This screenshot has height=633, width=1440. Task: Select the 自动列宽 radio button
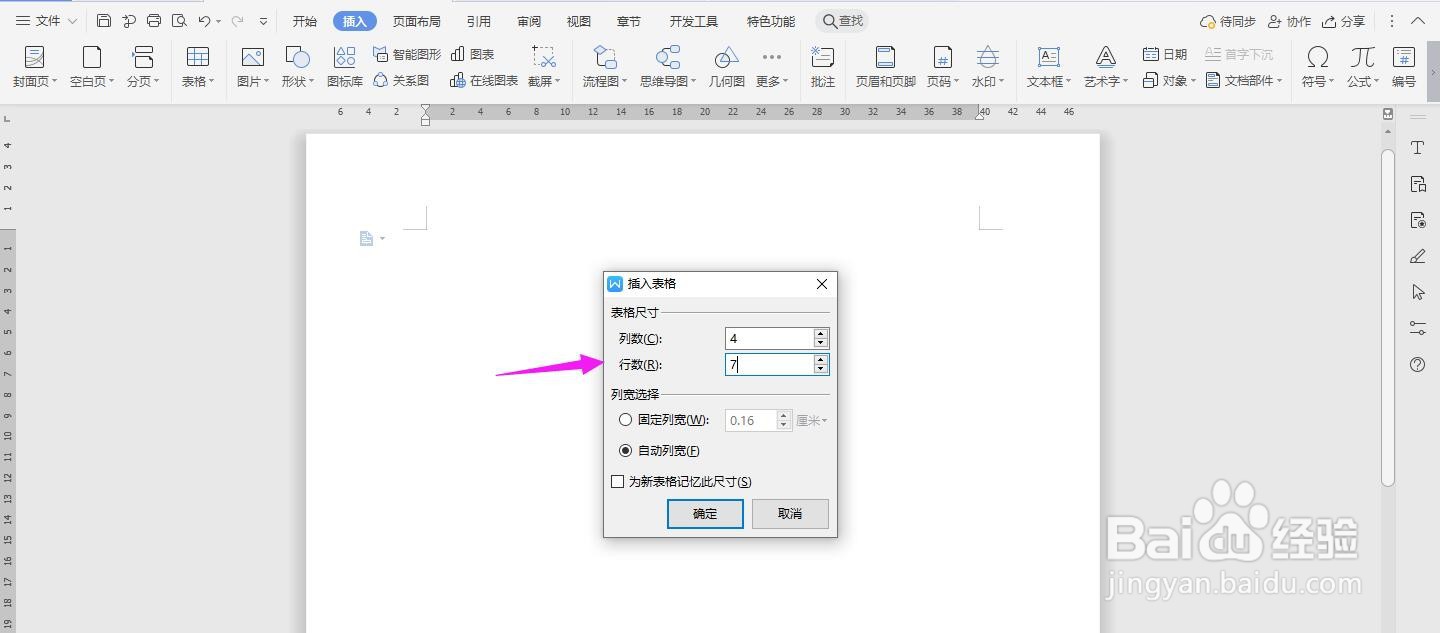click(x=626, y=451)
